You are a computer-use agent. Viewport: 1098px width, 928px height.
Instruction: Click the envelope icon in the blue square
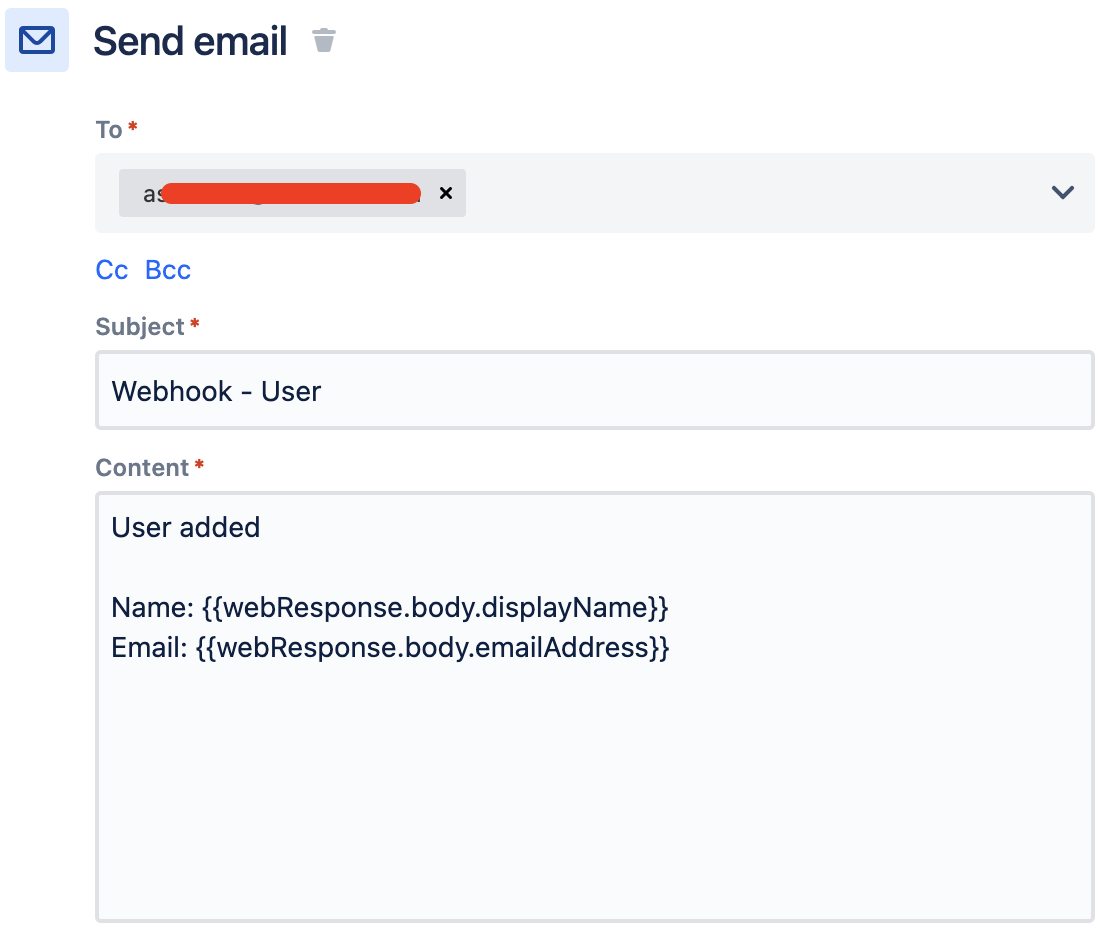pyautogui.click(x=36, y=40)
